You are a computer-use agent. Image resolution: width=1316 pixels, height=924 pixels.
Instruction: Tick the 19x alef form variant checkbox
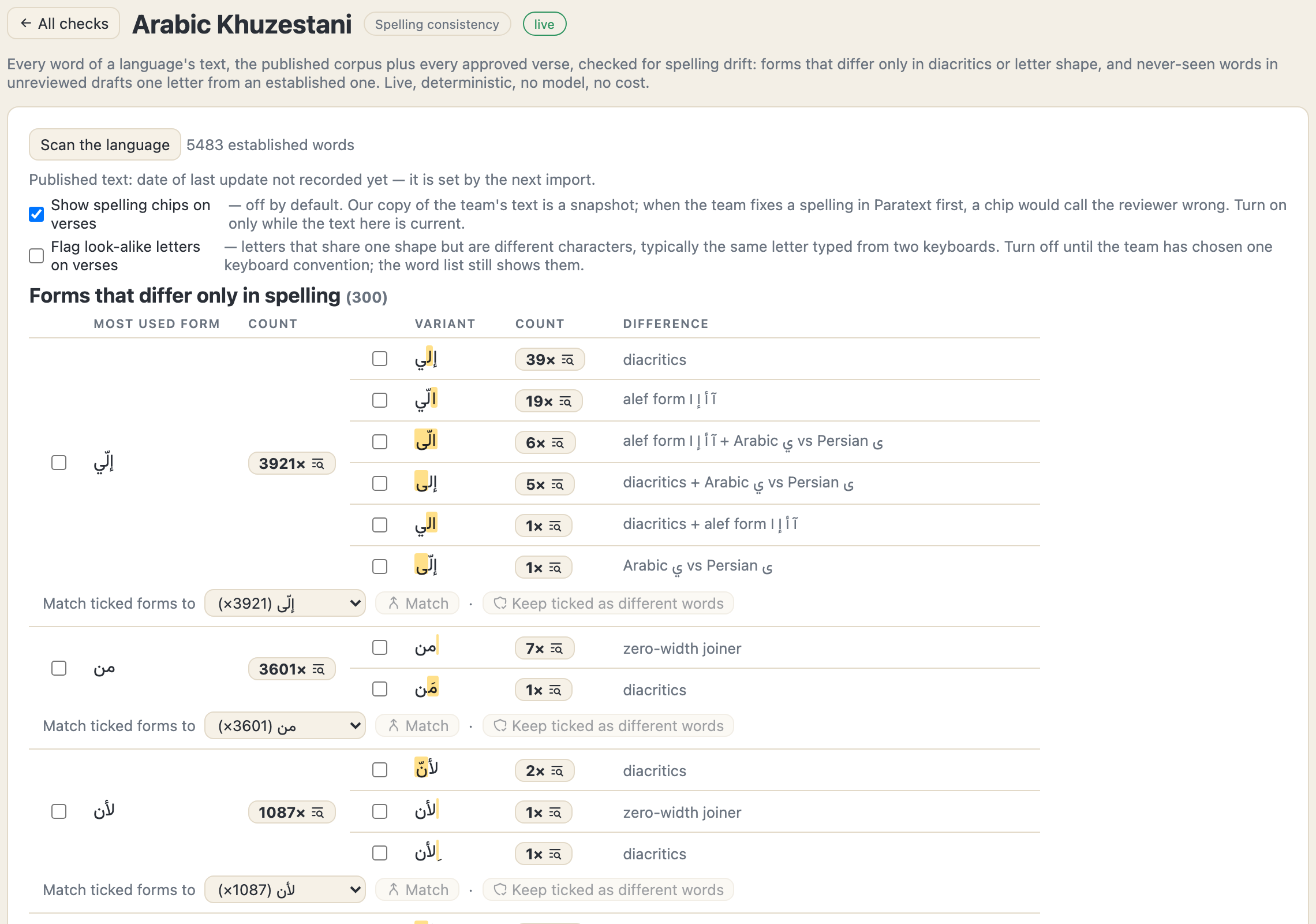click(x=380, y=400)
